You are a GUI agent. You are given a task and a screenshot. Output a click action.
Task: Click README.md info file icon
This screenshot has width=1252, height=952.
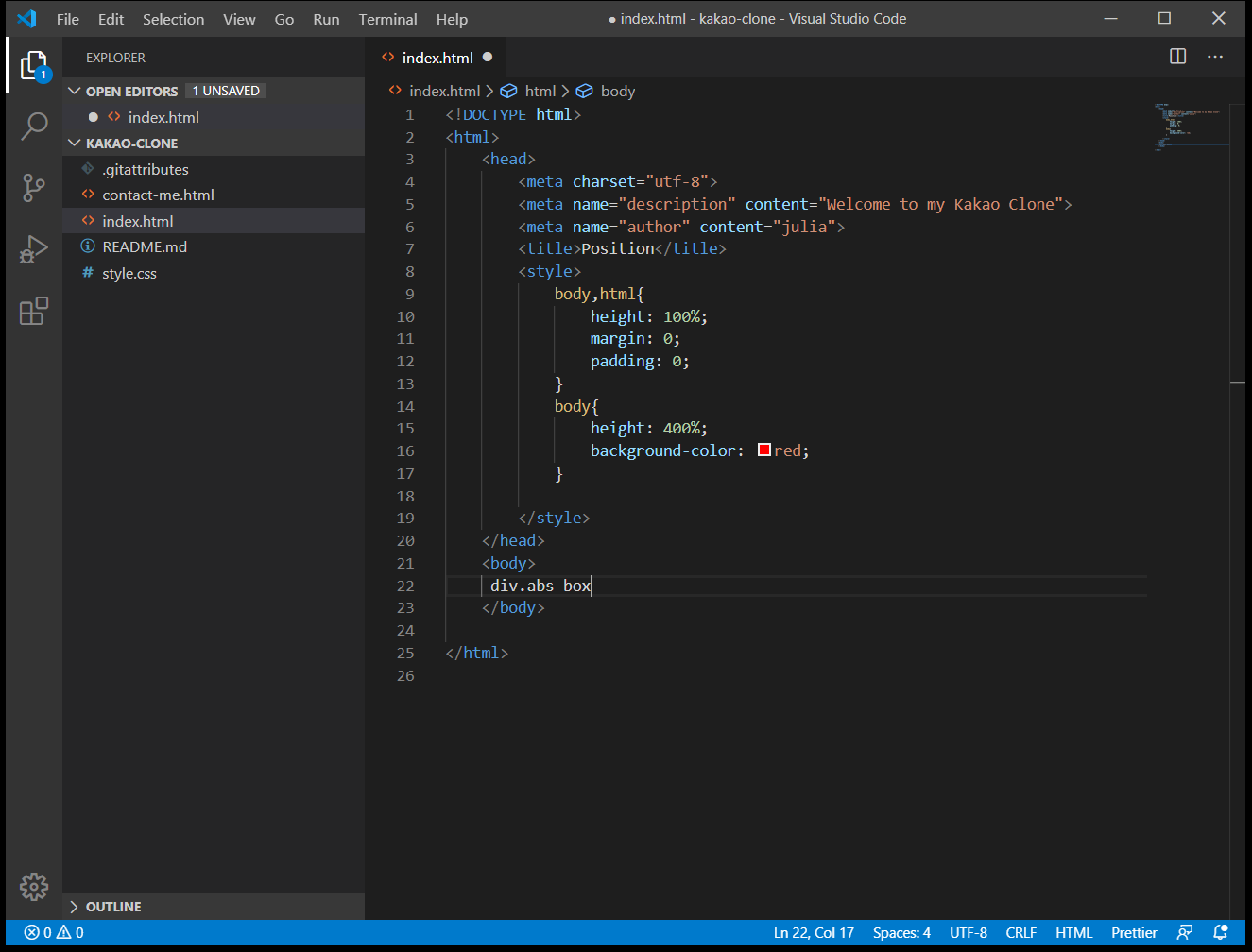[x=88, y=246]
